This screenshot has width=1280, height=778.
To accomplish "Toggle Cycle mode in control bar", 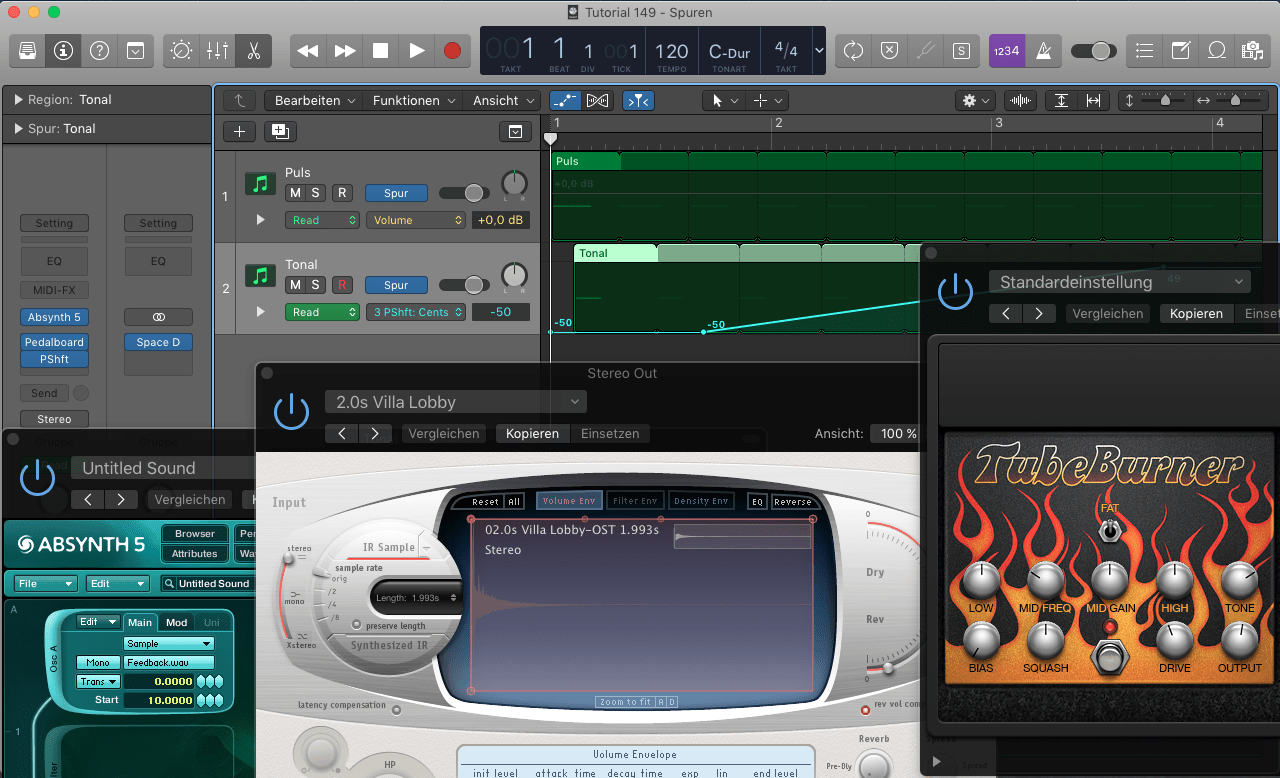I will pos(853,50).
